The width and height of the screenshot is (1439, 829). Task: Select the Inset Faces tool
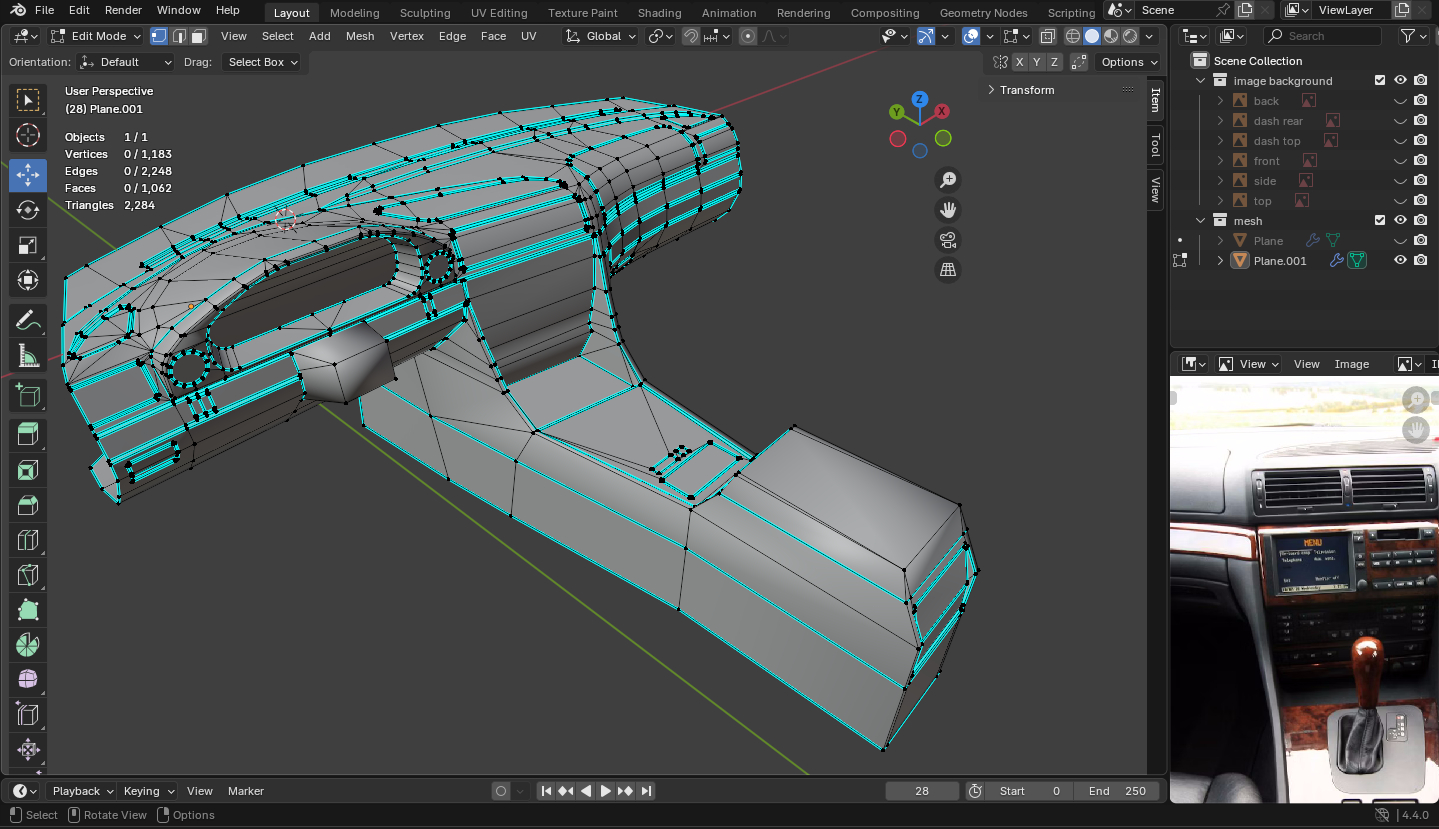28,470
